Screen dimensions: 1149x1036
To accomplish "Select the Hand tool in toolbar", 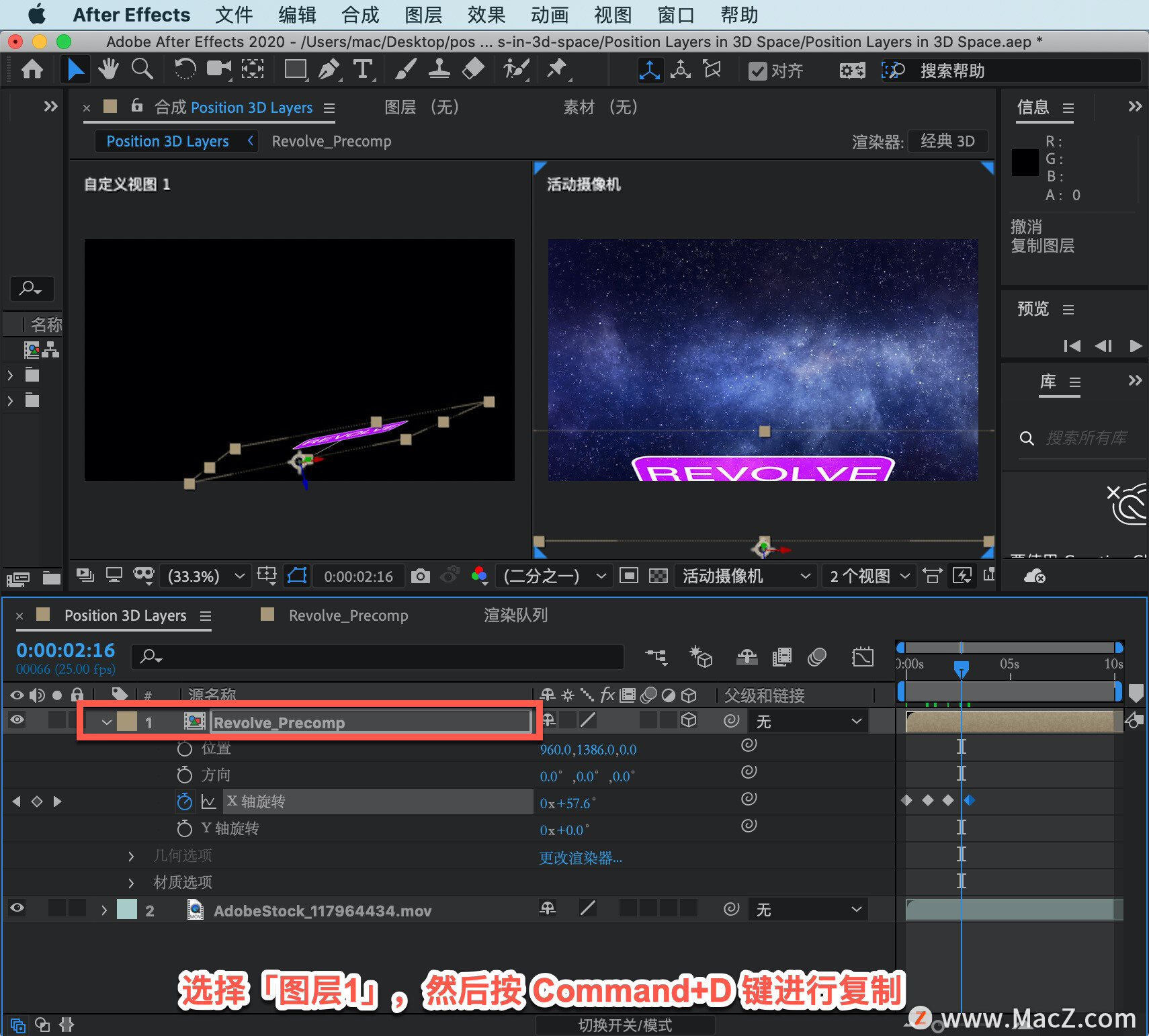I will coord(108,69).
